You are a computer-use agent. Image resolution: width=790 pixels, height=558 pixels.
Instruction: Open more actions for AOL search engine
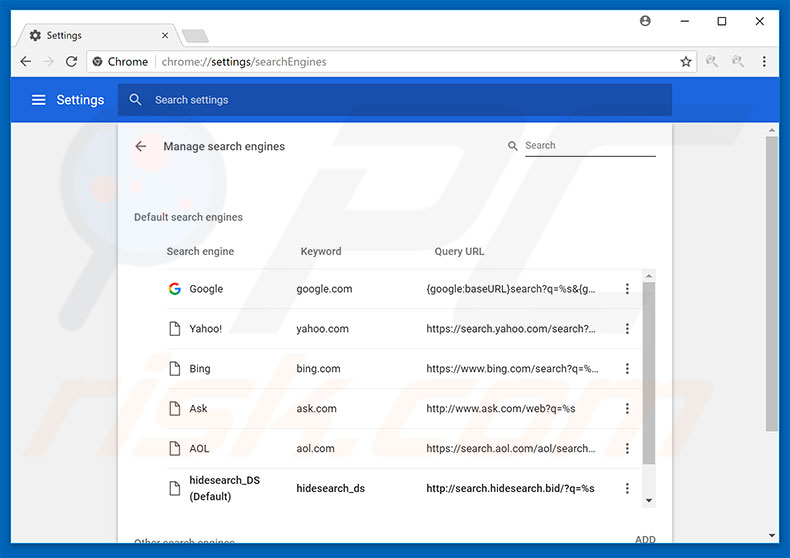pos(627,448)
